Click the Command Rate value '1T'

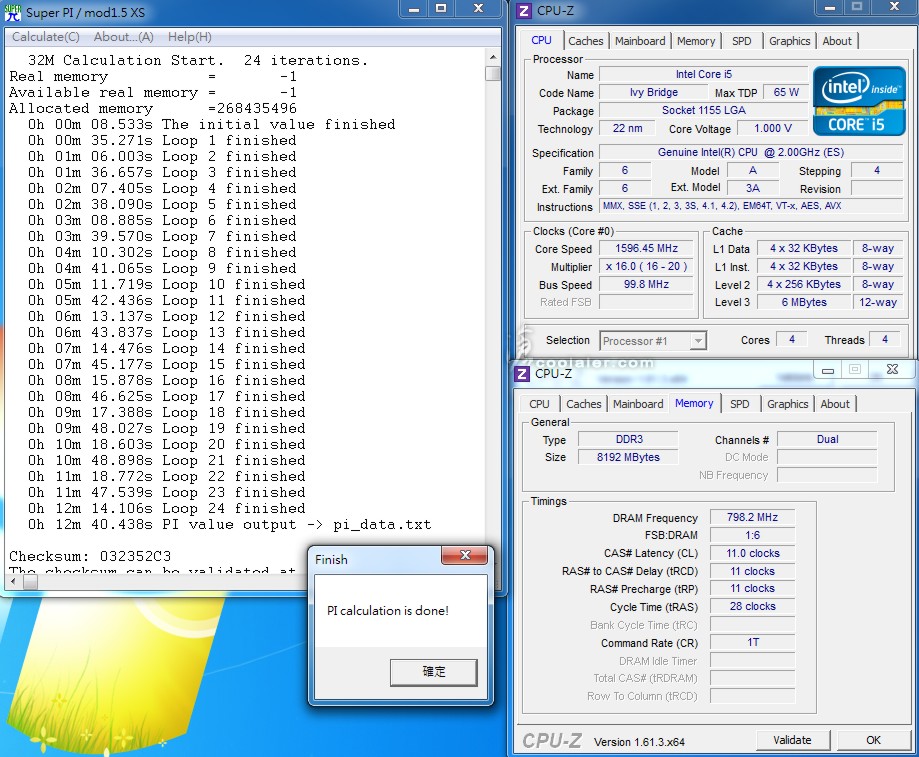[x=752, y=643]
